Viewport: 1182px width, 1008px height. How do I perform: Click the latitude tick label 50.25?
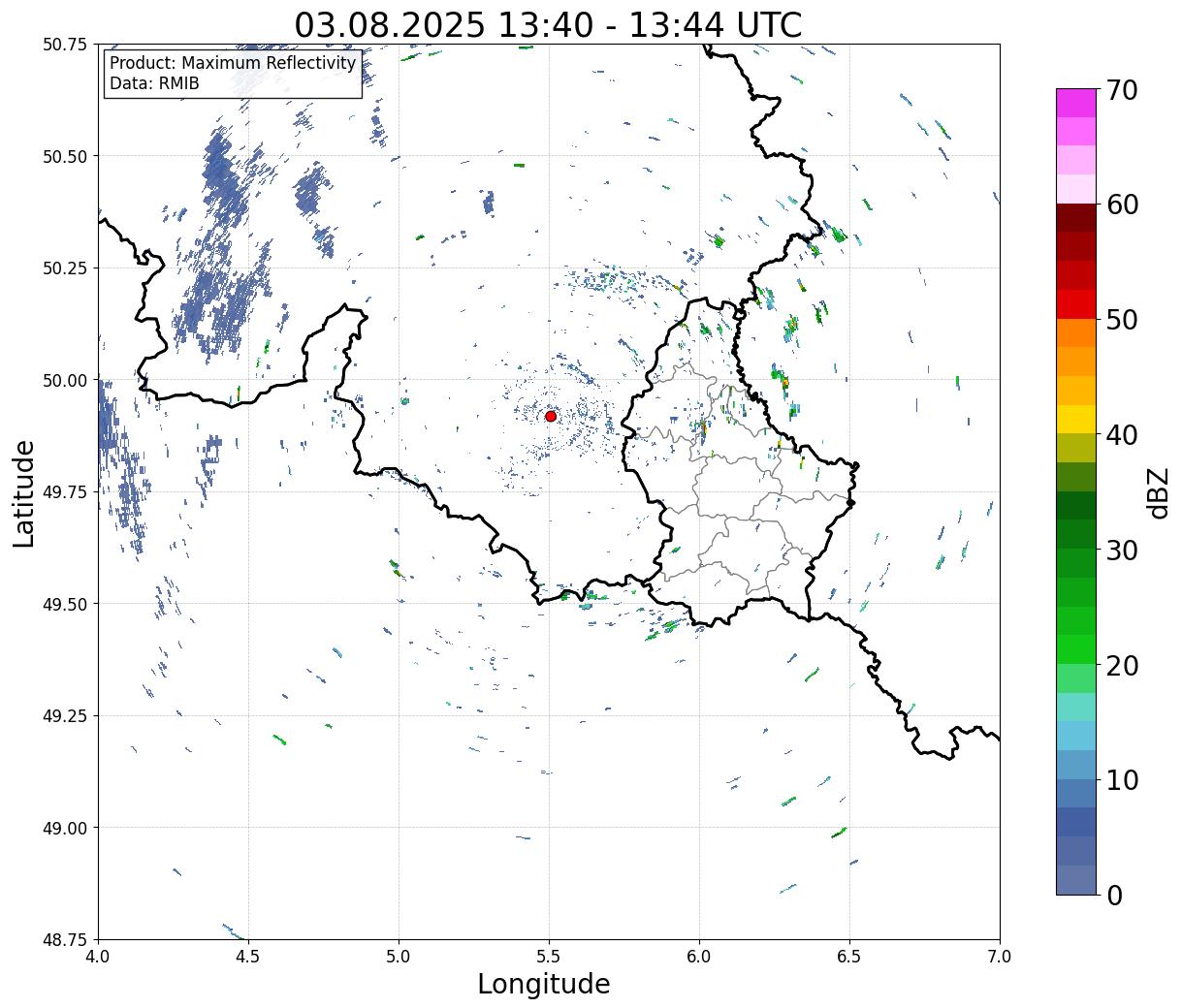point(65,268)
